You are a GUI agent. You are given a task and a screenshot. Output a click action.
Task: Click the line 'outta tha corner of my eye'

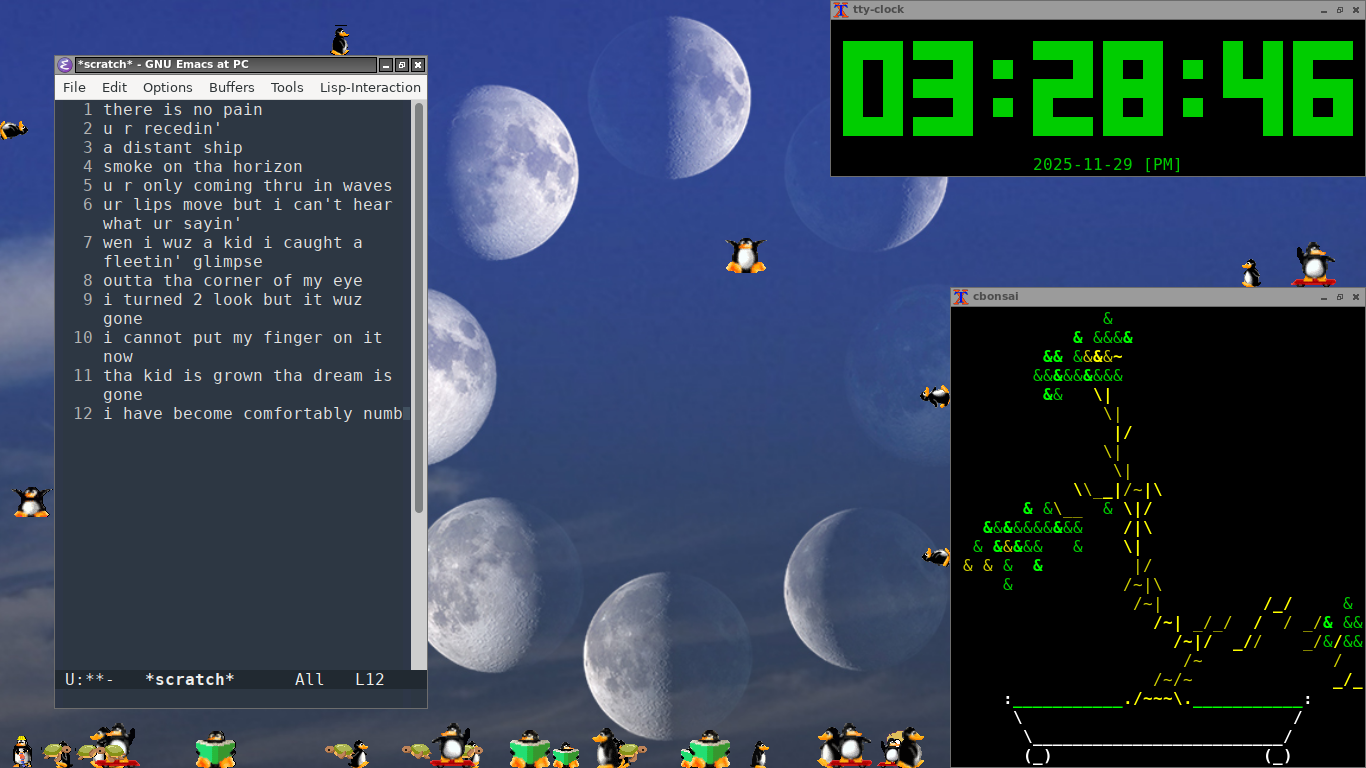click(x=233, y=281)
